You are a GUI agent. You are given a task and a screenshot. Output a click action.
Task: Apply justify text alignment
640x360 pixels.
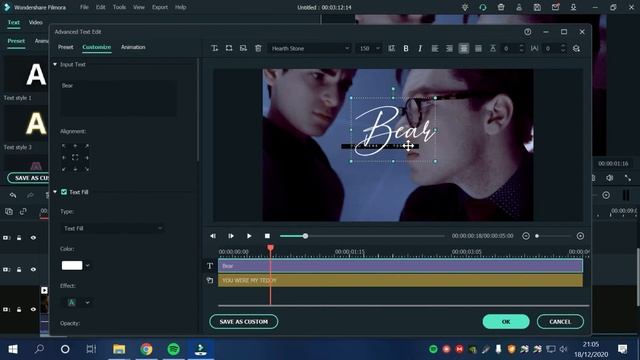coord(478,49)
